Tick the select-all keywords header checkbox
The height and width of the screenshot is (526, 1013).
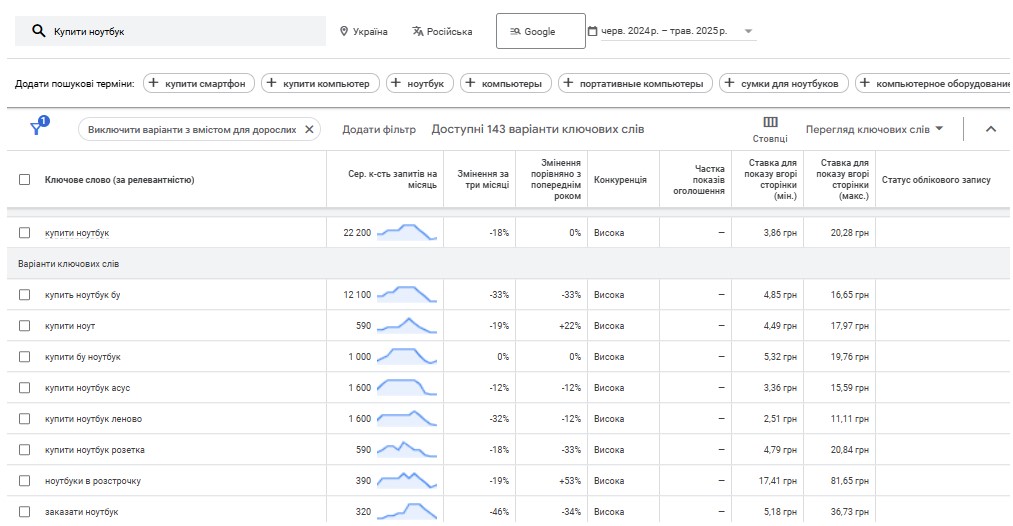tap(25, 180)
